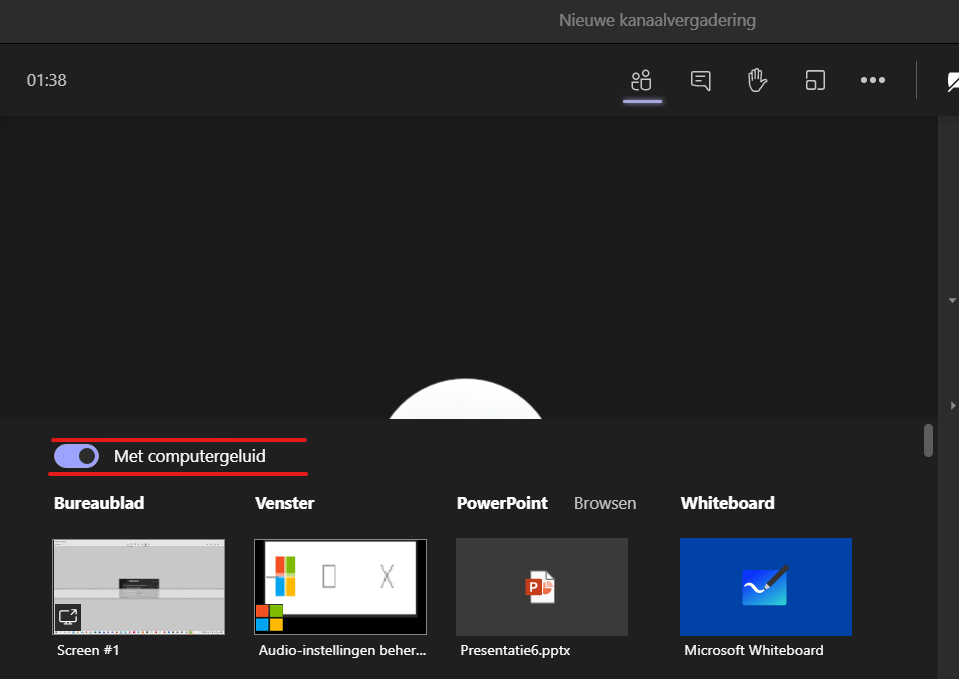Click the PowerPoint file icon
The height and width of the screenshot is (679, 959).
(541, 587)
